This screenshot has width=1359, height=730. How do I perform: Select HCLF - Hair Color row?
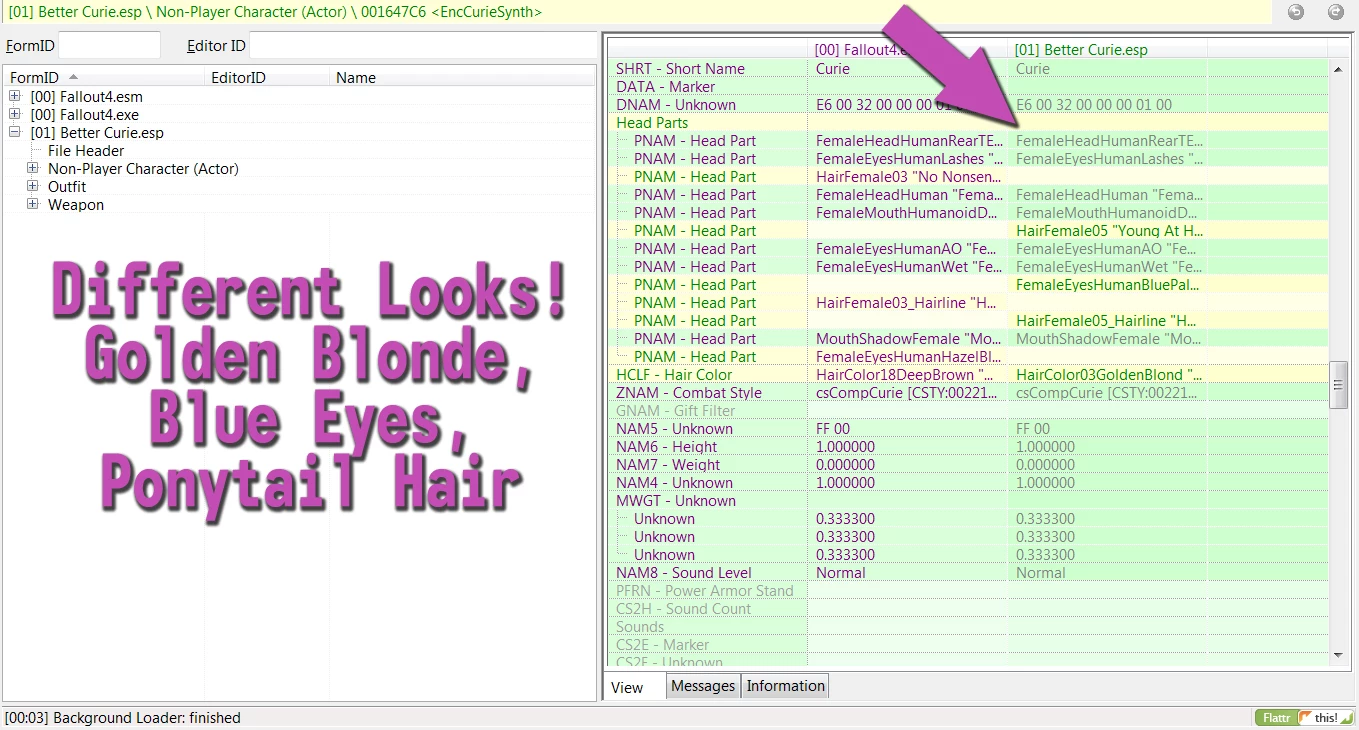tap(968, 375)
